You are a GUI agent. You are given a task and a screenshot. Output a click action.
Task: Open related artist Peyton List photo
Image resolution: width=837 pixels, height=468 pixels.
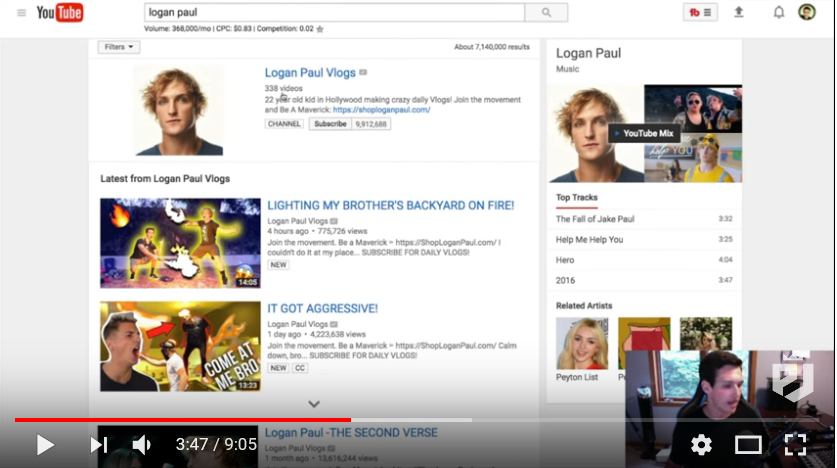[x=582, y=343]
